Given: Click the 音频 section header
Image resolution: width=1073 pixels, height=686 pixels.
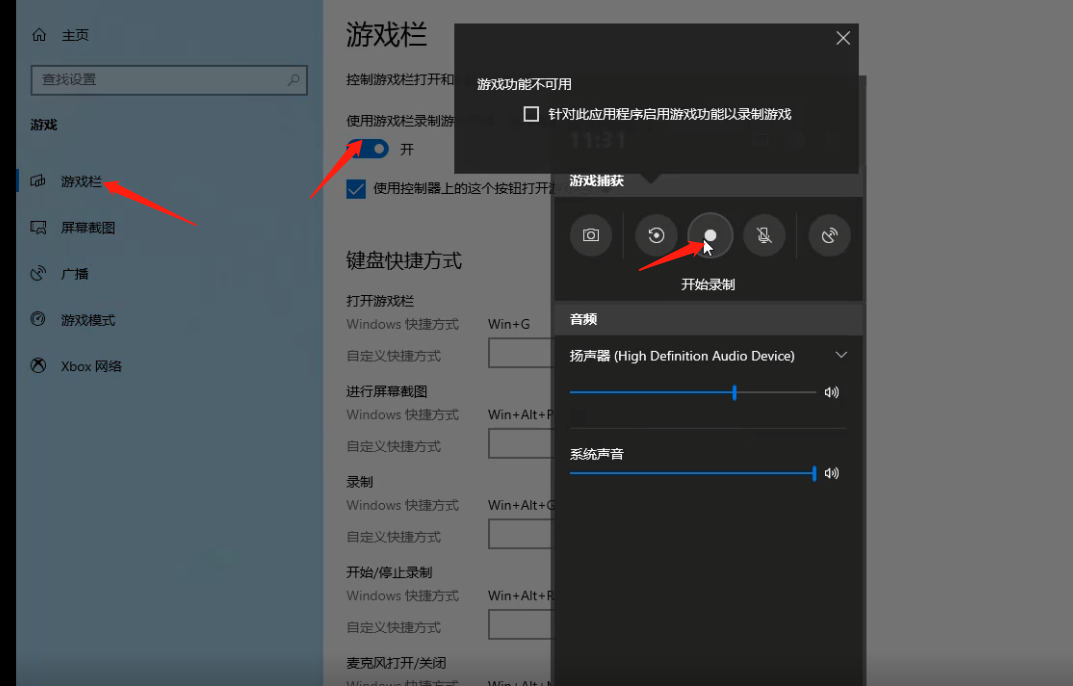Looking at the screenshot, I should pyautogui.click(x=584, y=318).
